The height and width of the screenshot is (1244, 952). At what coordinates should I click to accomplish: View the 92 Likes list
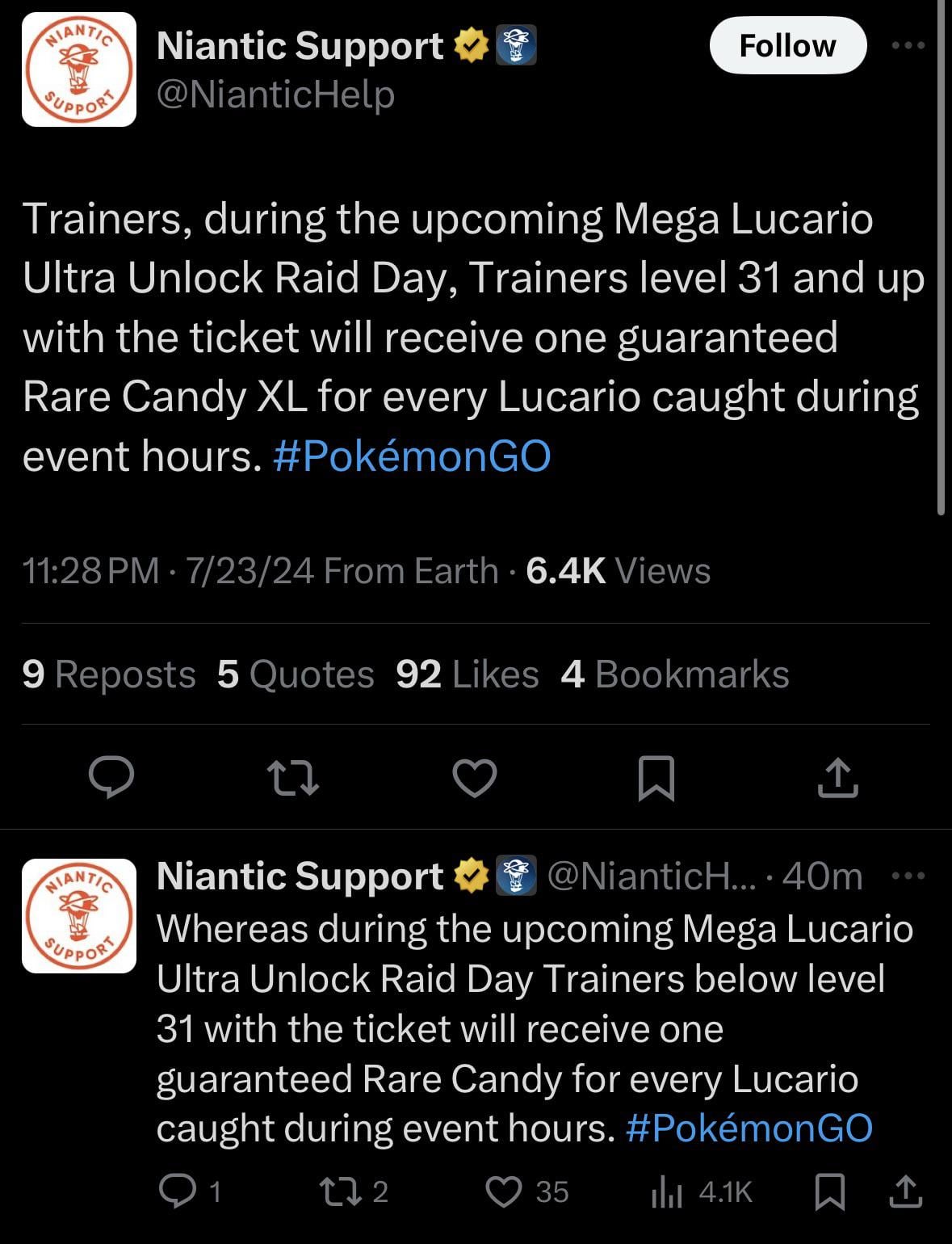467,675
